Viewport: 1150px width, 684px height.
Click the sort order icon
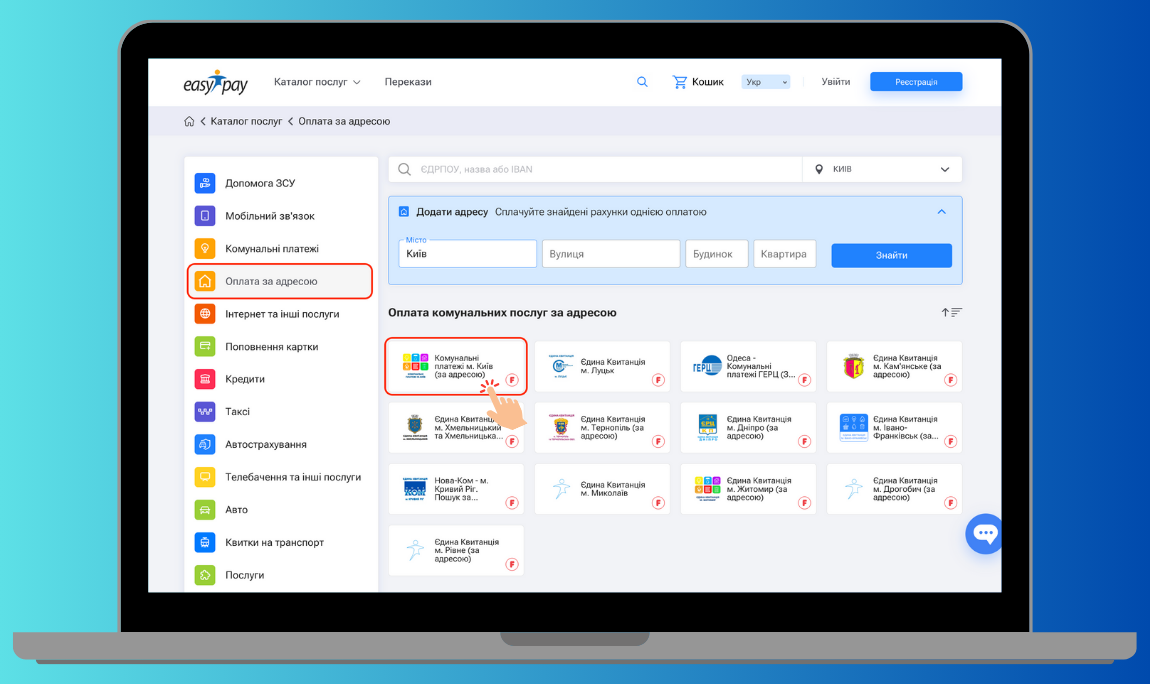tap(951, 313)
